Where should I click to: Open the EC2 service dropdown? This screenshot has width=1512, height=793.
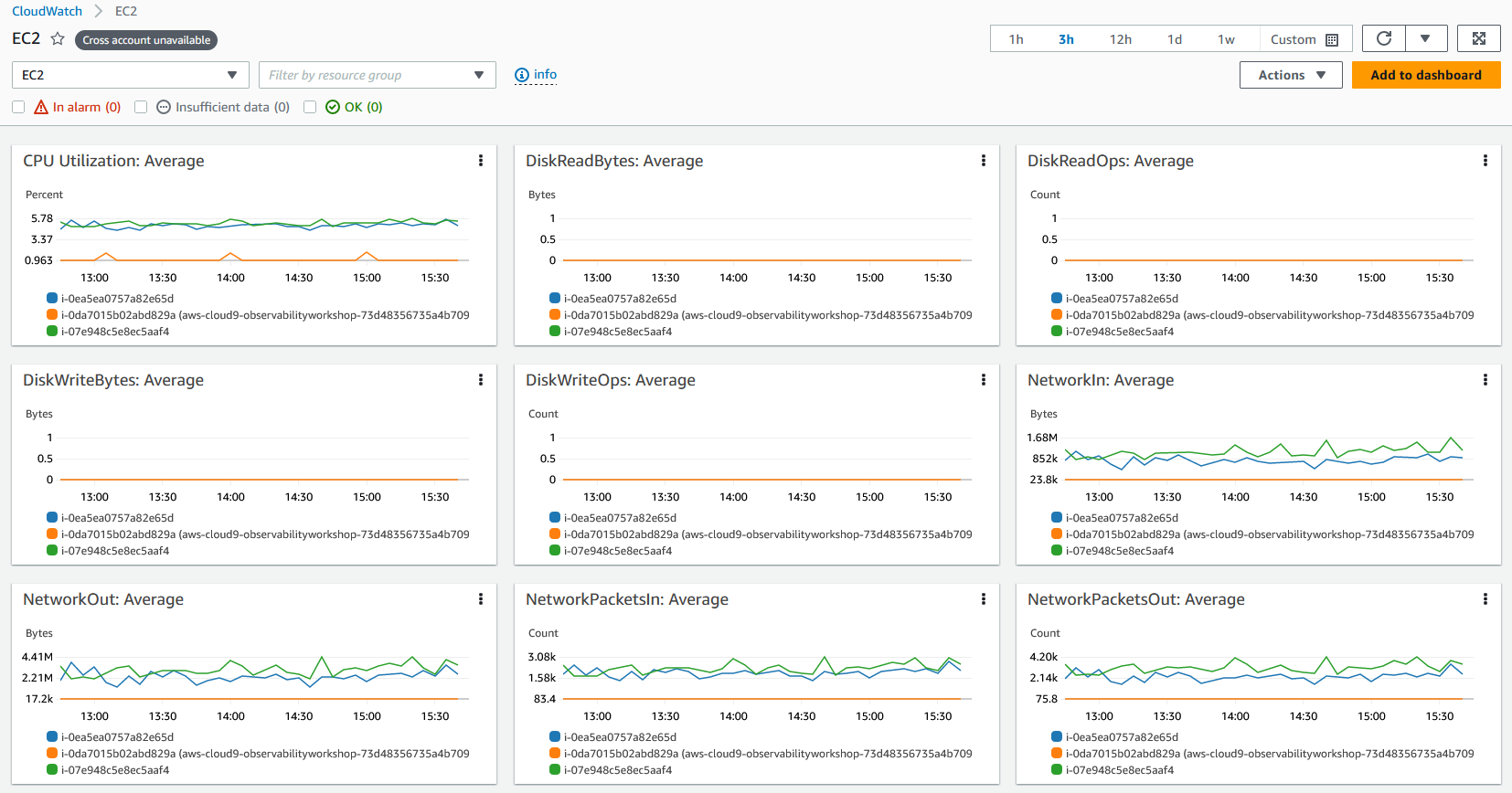[x=130, y=75]
